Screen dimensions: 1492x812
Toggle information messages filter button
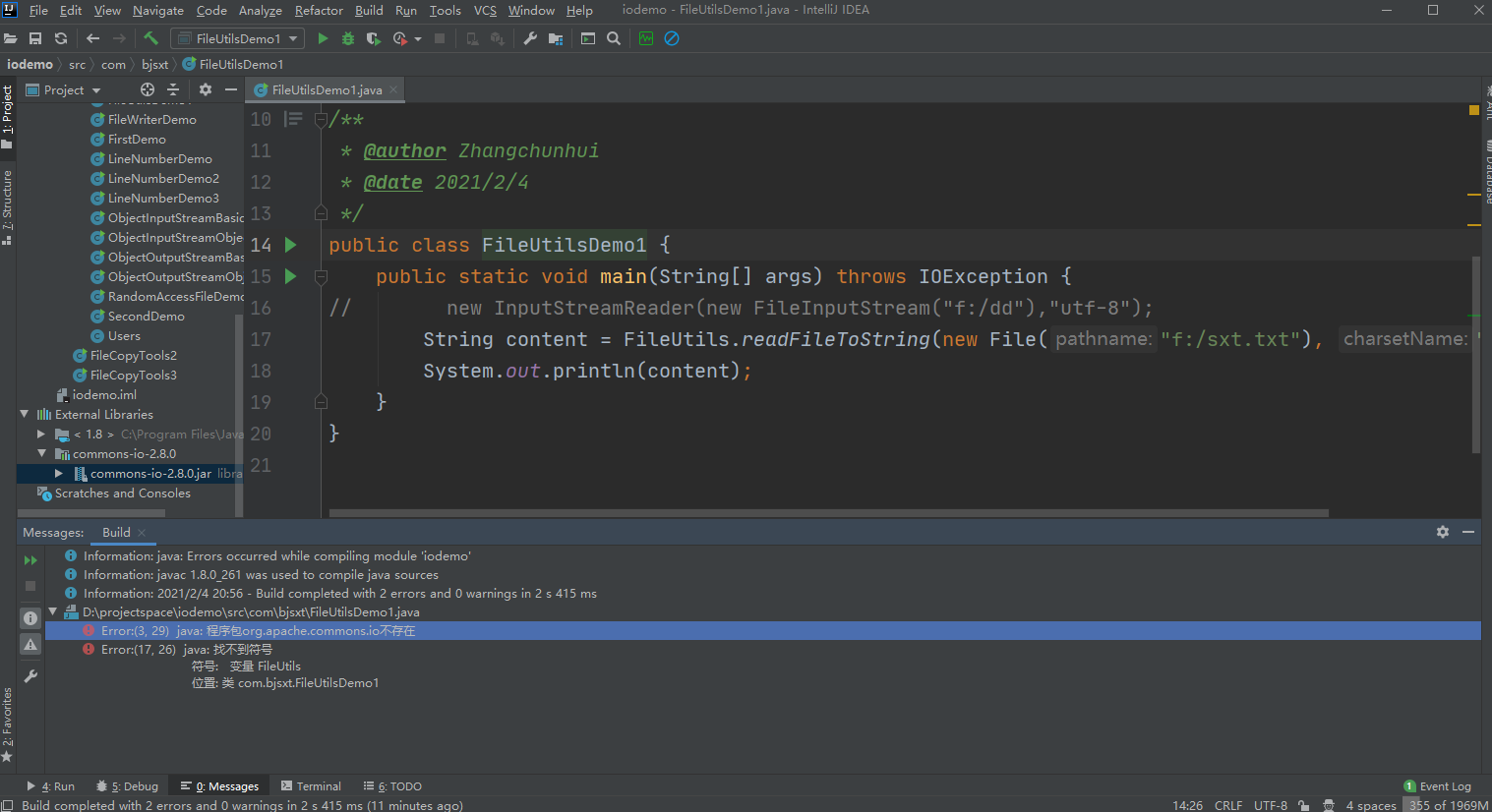point(30,618)
